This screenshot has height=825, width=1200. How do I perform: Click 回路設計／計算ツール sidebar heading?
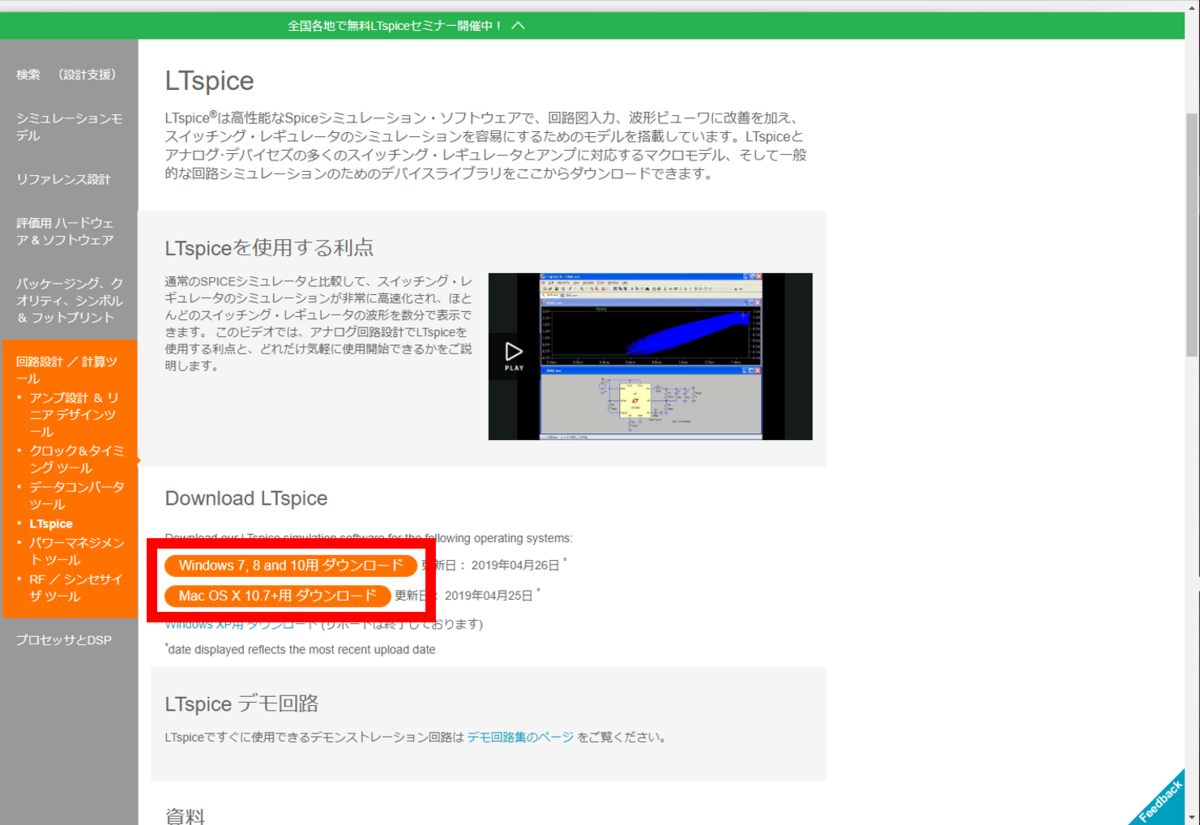(66, 370)
